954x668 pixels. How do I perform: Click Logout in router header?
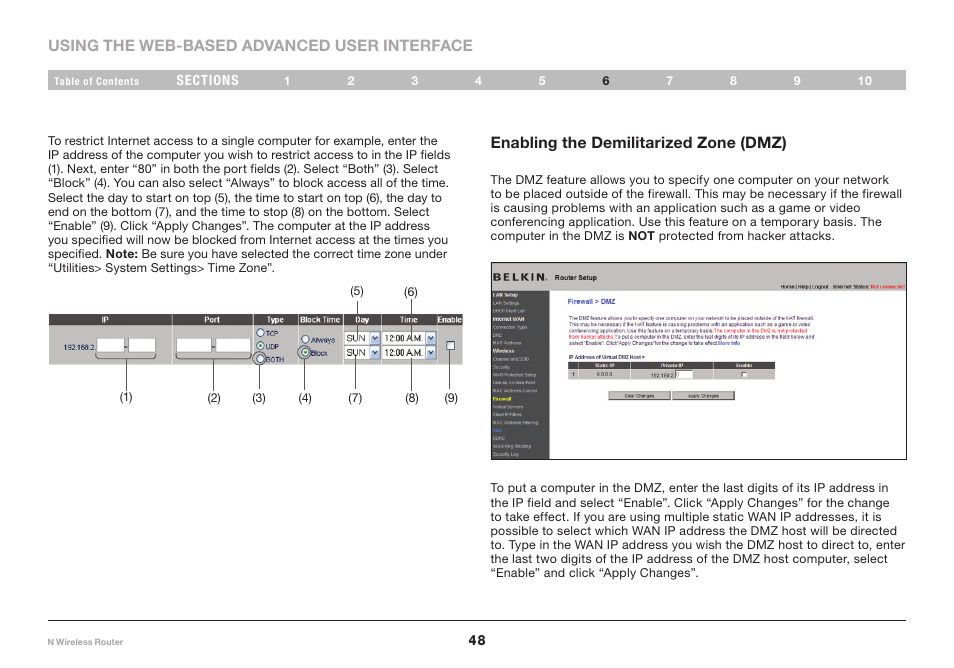[x=820, y=287]
